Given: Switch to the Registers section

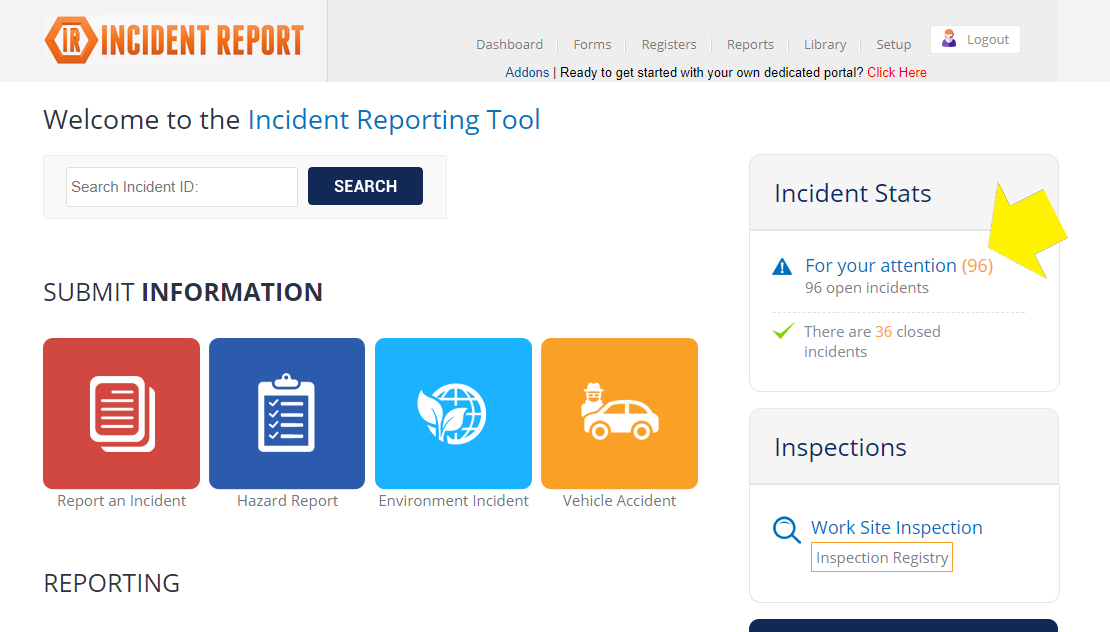Looking at the screenshot, I should pos(668,44).
